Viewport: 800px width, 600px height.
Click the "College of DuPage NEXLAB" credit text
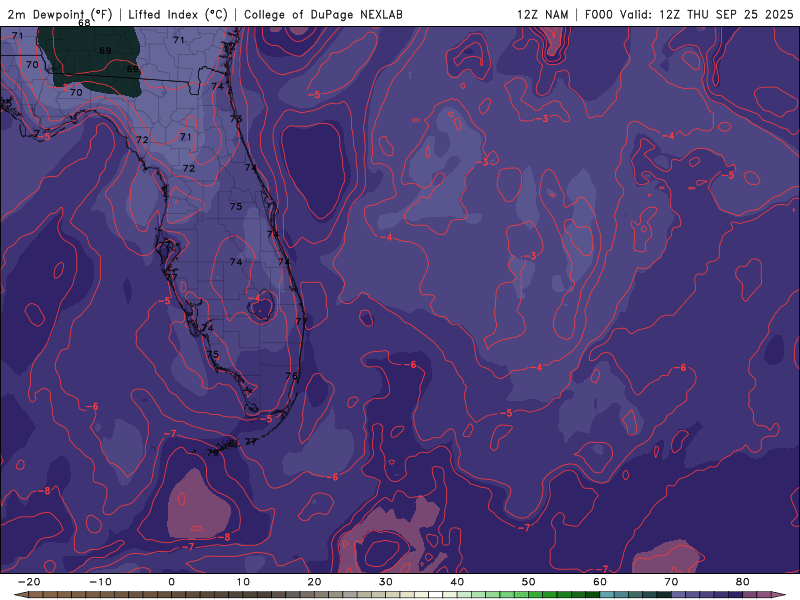pos(323,14)
